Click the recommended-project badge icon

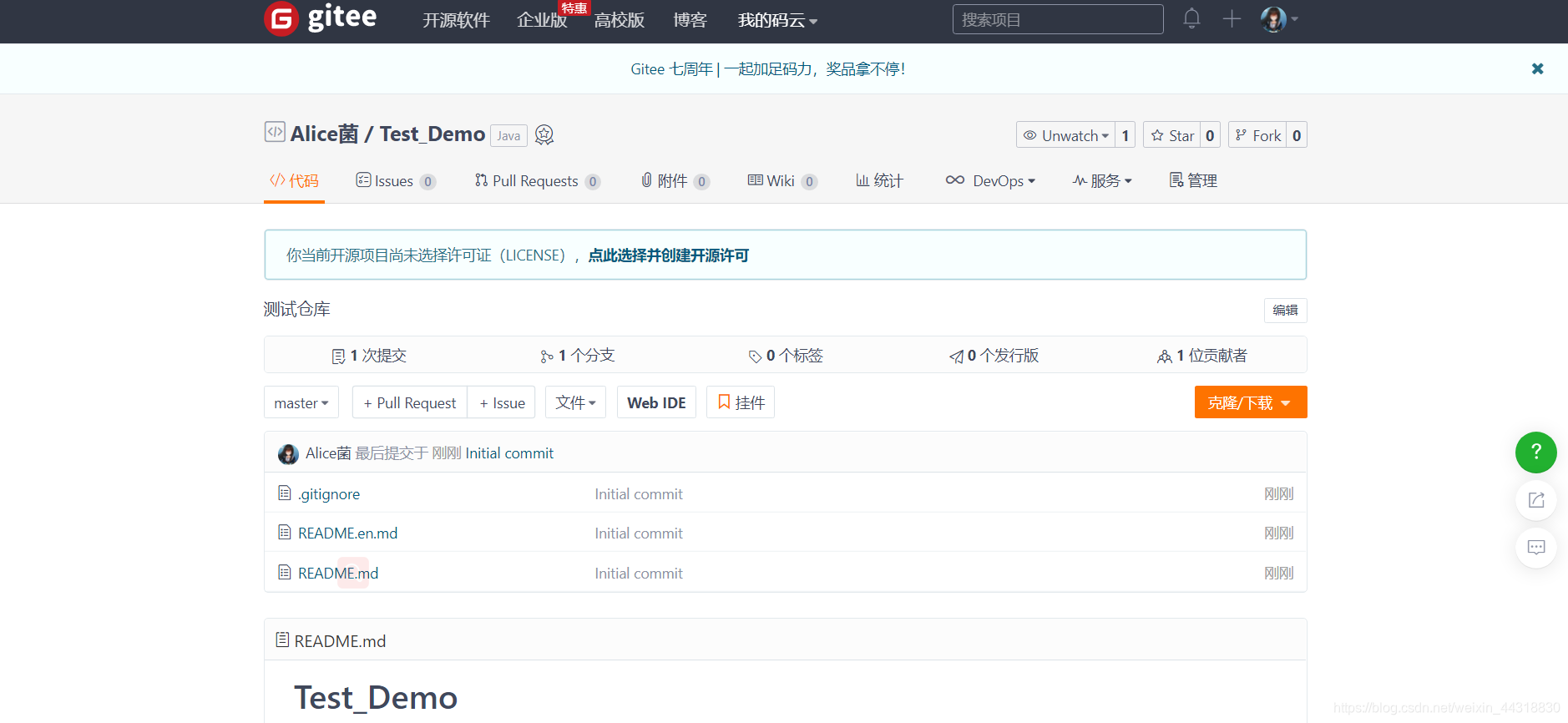point(544,134)
